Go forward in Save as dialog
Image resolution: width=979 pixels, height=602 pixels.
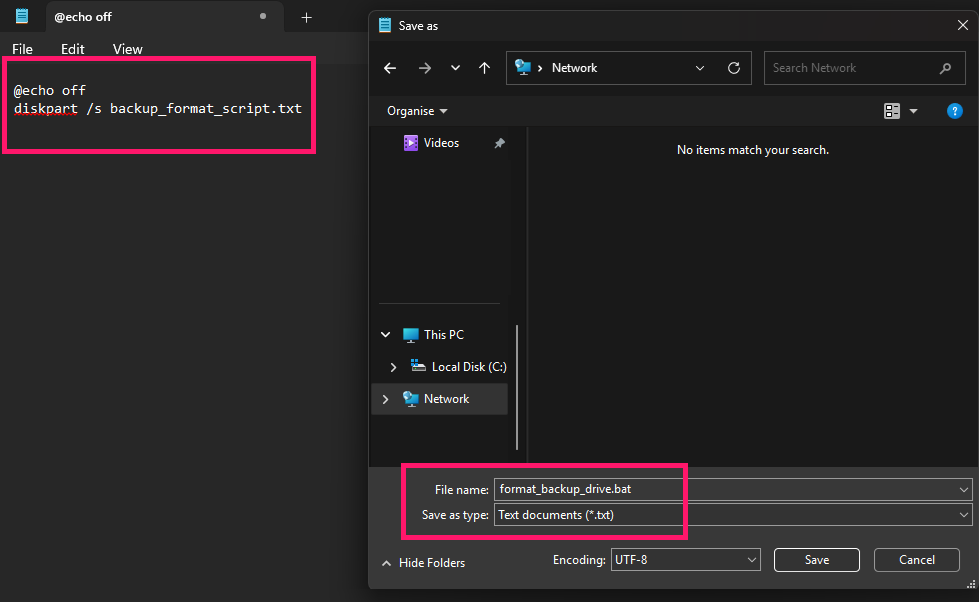point(425,68)
